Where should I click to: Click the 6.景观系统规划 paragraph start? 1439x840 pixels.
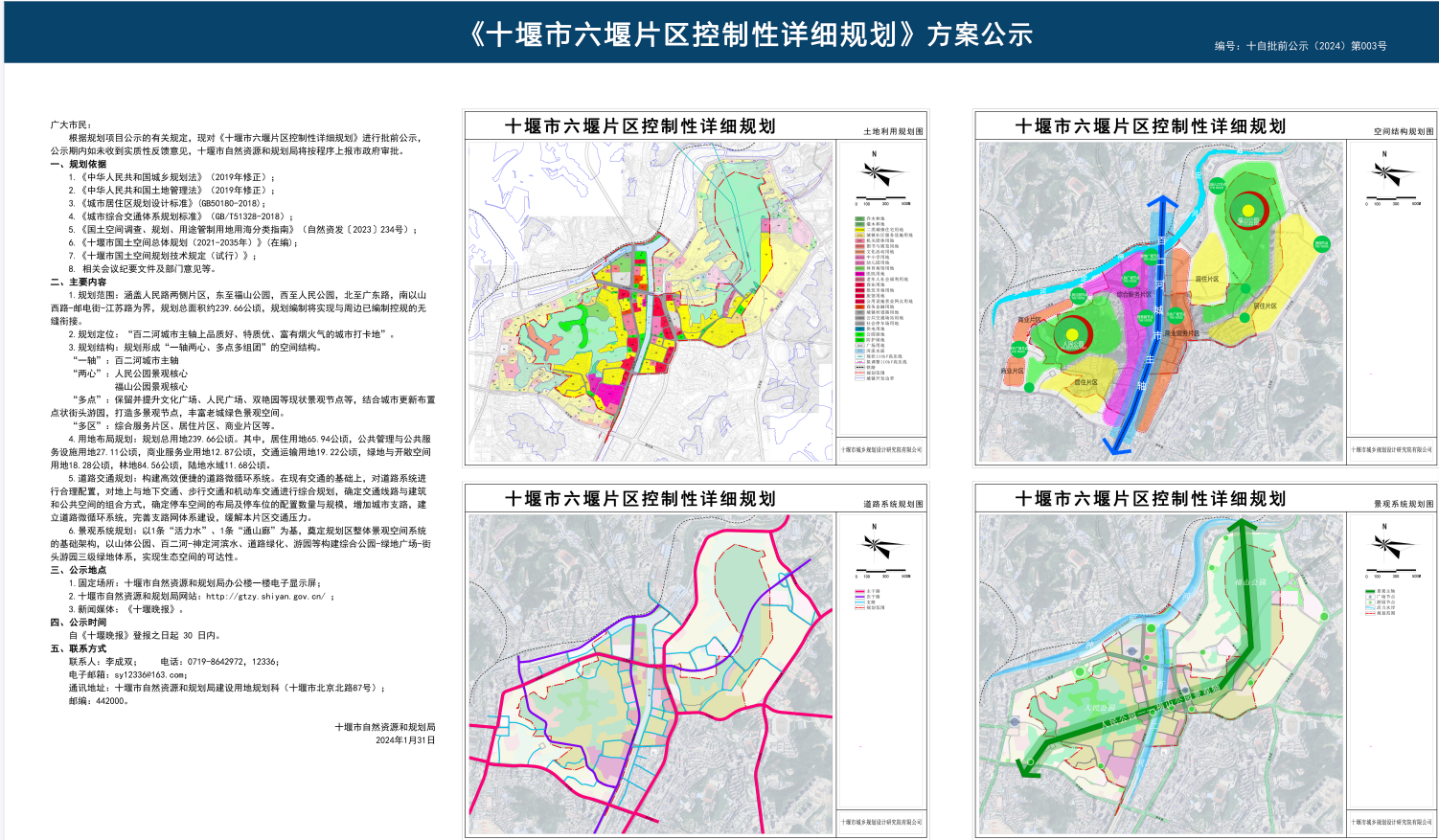pyautogui.click(x=249, y=531)
